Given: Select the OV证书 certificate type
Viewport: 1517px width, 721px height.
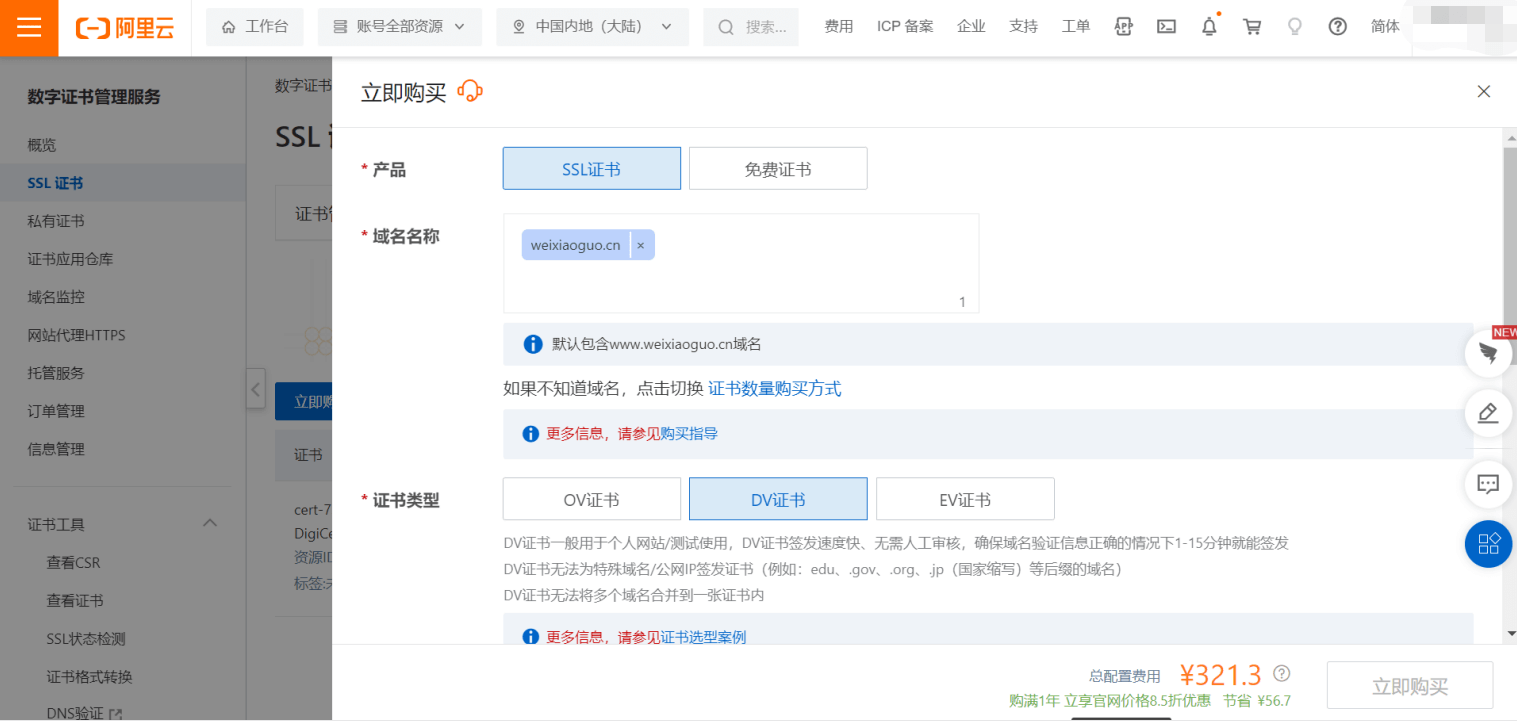Looking at the screenshot, I should [591, 499].
